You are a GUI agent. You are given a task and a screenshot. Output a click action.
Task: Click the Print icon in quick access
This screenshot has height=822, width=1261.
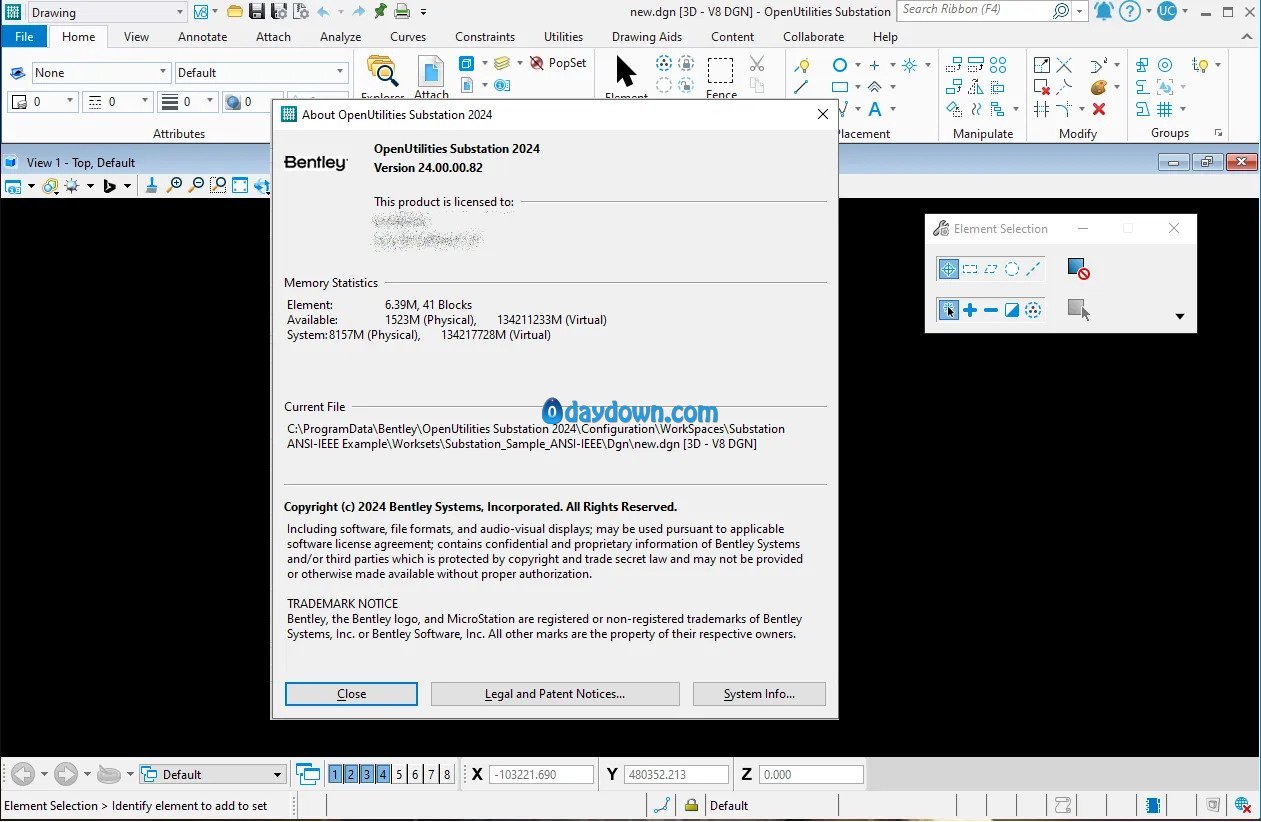pos(401,12)
